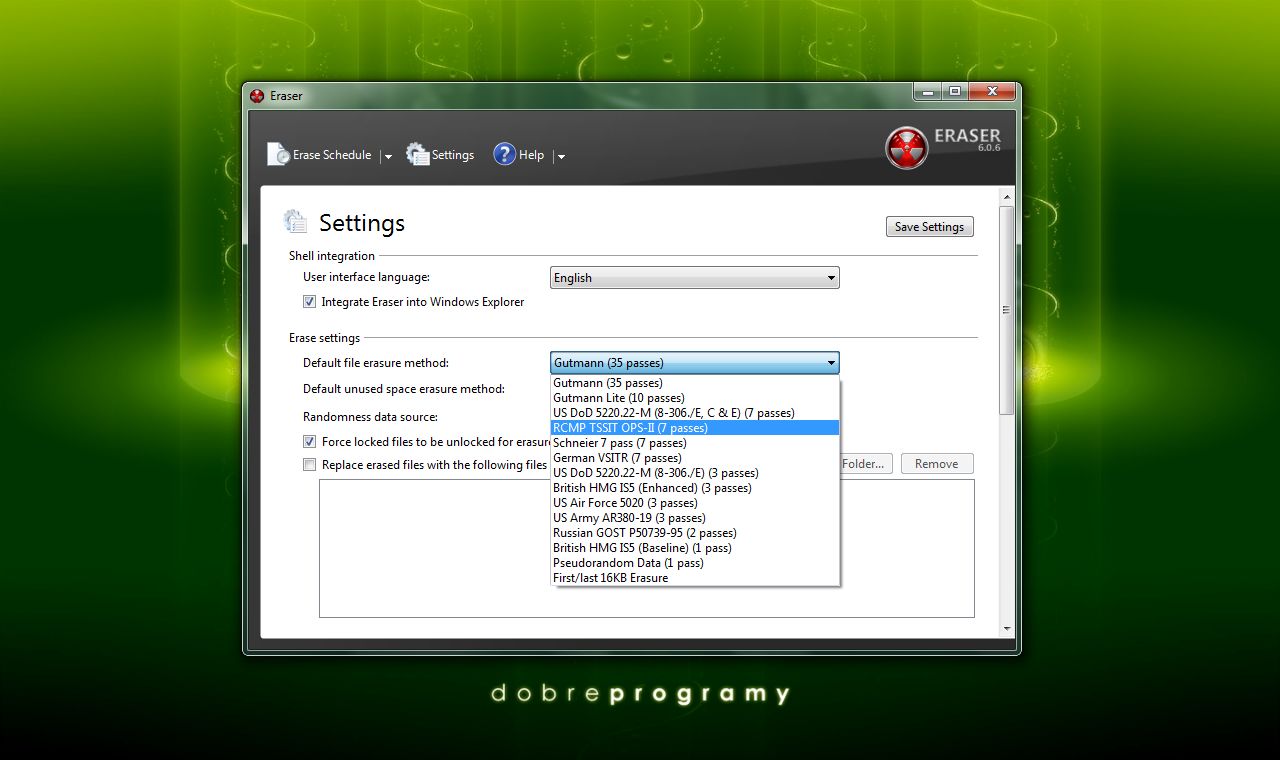Viewport: 1280px width, 760px height.
Task: Collapse the Default file erasure method combo box
Action: point(694,363)
